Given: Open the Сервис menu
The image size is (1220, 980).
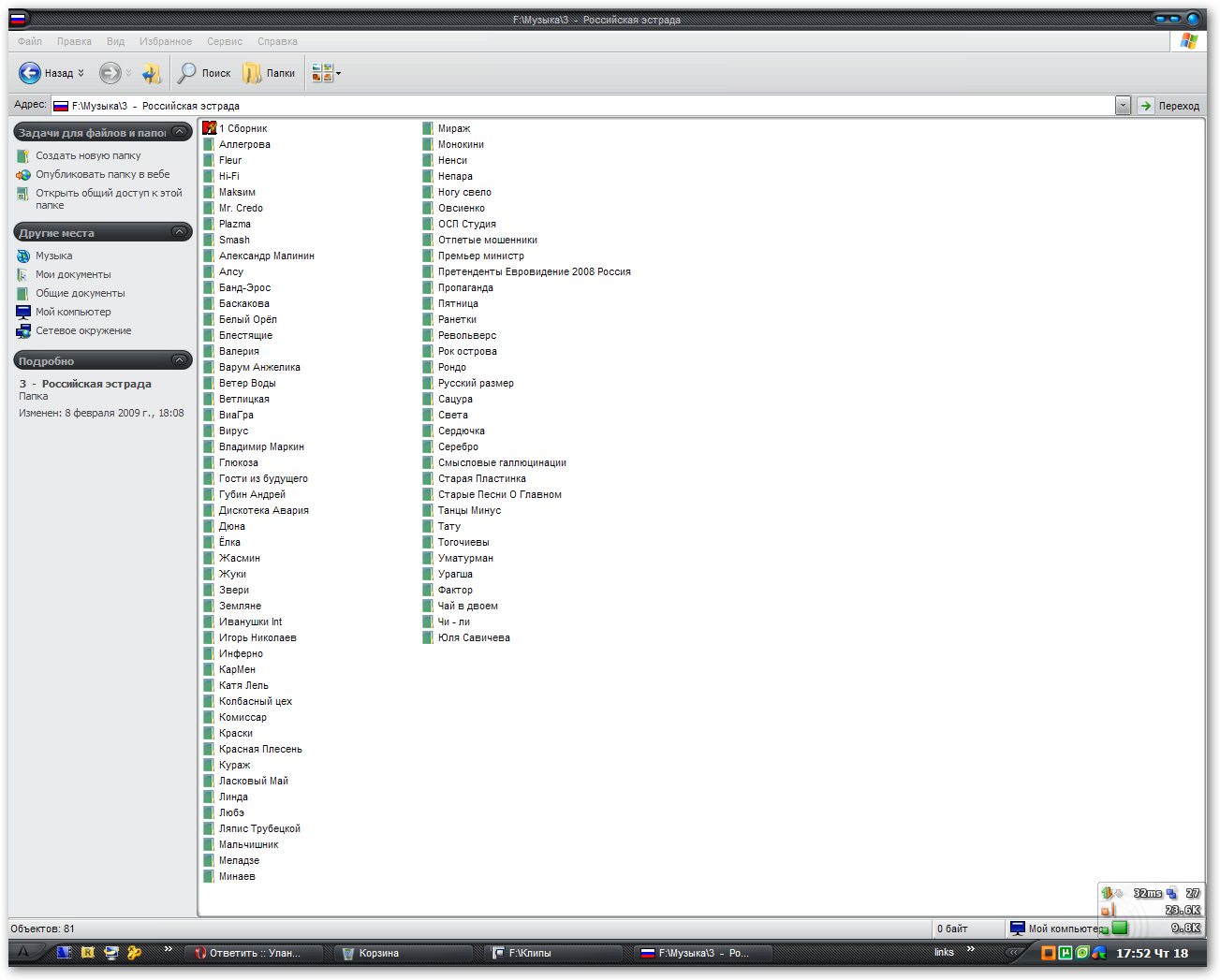Looking at the screenshot, I should (225, 41).
